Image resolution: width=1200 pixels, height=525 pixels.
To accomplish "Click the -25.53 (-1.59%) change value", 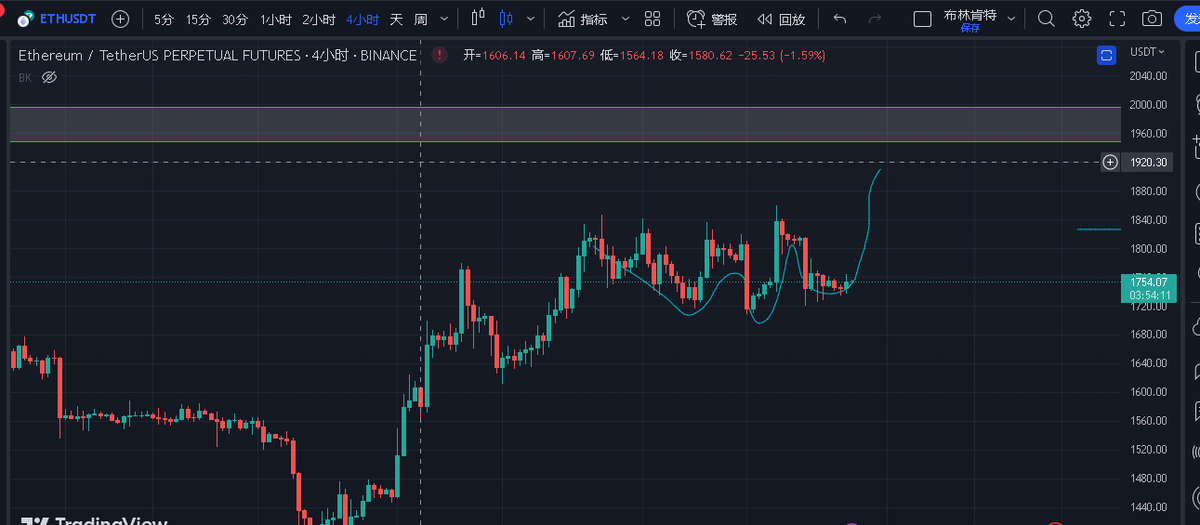I will point(781,55).
